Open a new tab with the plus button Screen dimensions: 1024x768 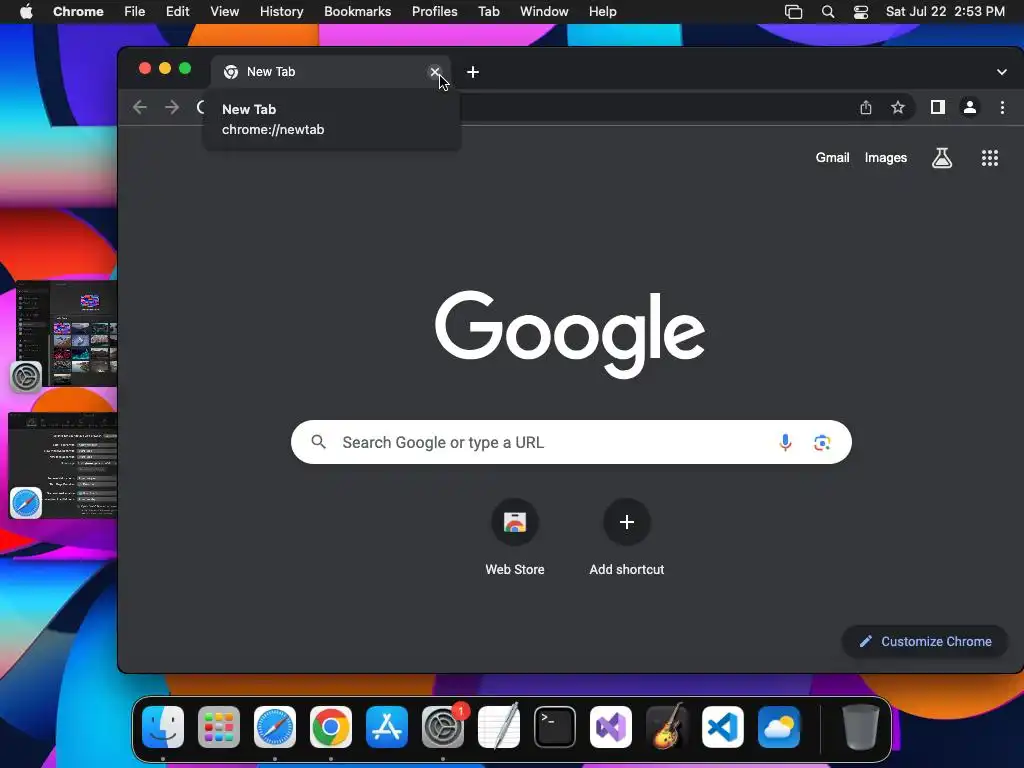coord(473,72)
